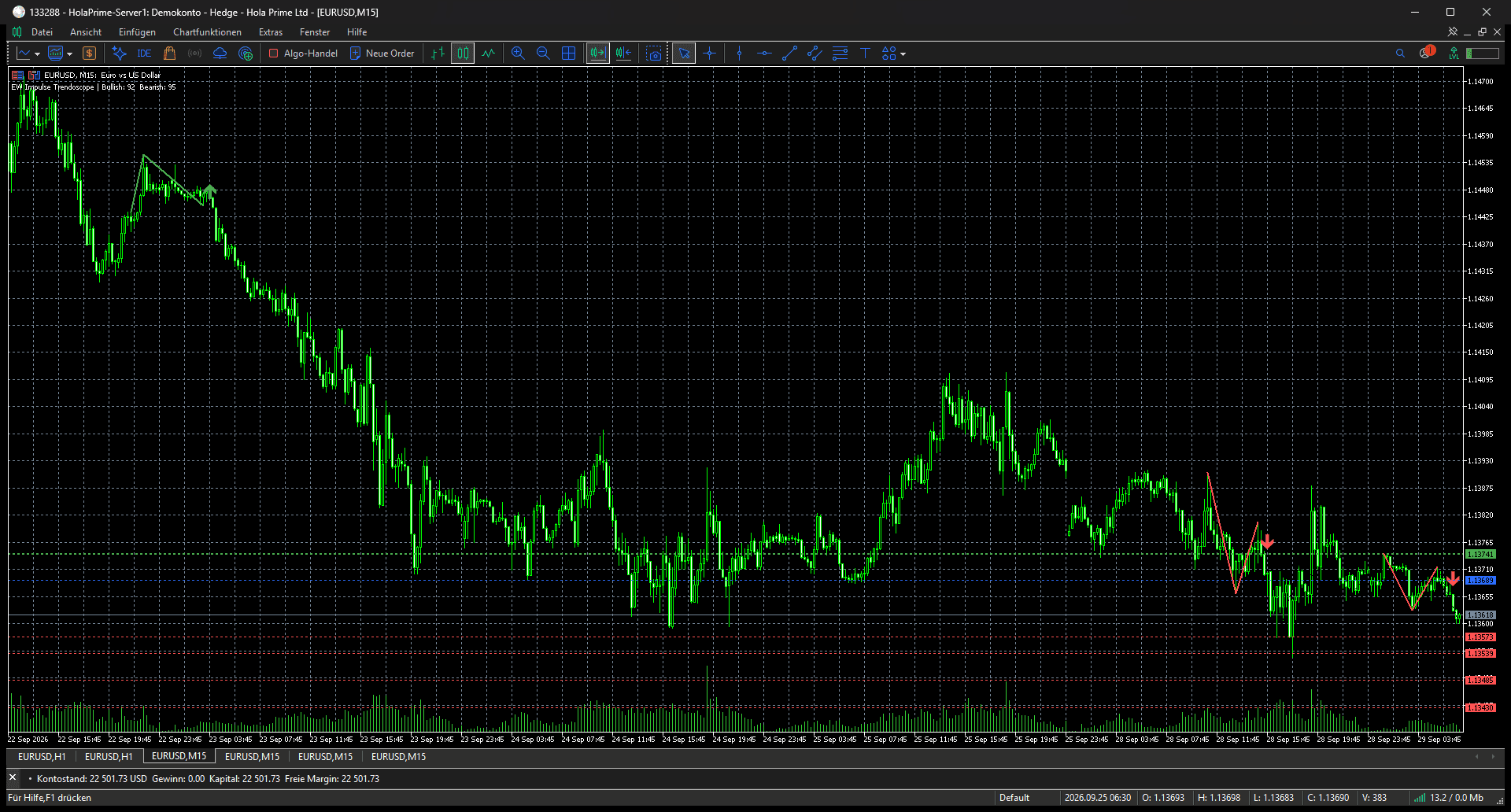Screen dimensions: 1511x812
Task: Select the Fibonacci retracement tool
Action: (840, 54)
